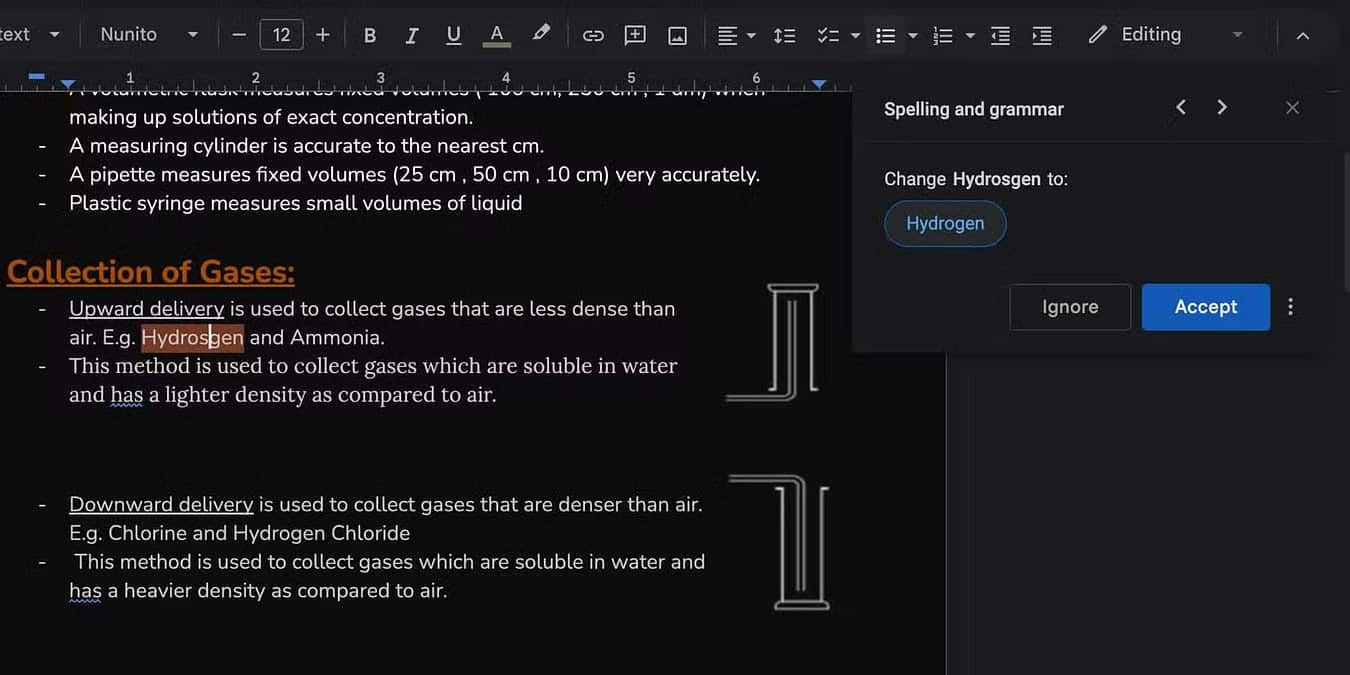Click the Plastic syringe measures line
Image resolution: width=1350 pixels, height=675 pixels.
(296, 204)
